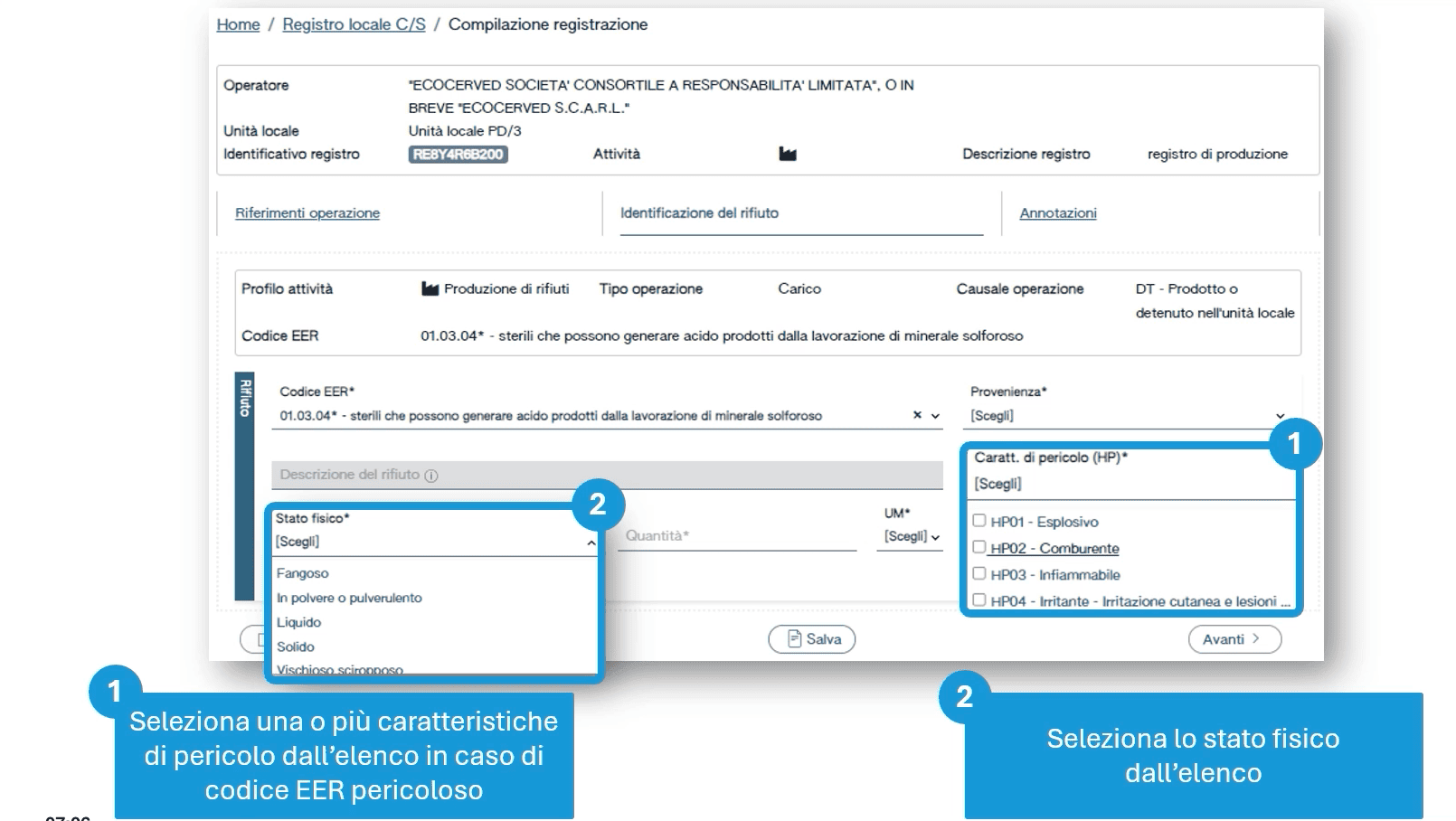This screenshot has height=821, width=1456.
Task: Click the factory icon beside Produzione di rifiuti
Action: [x=430, y=289]
